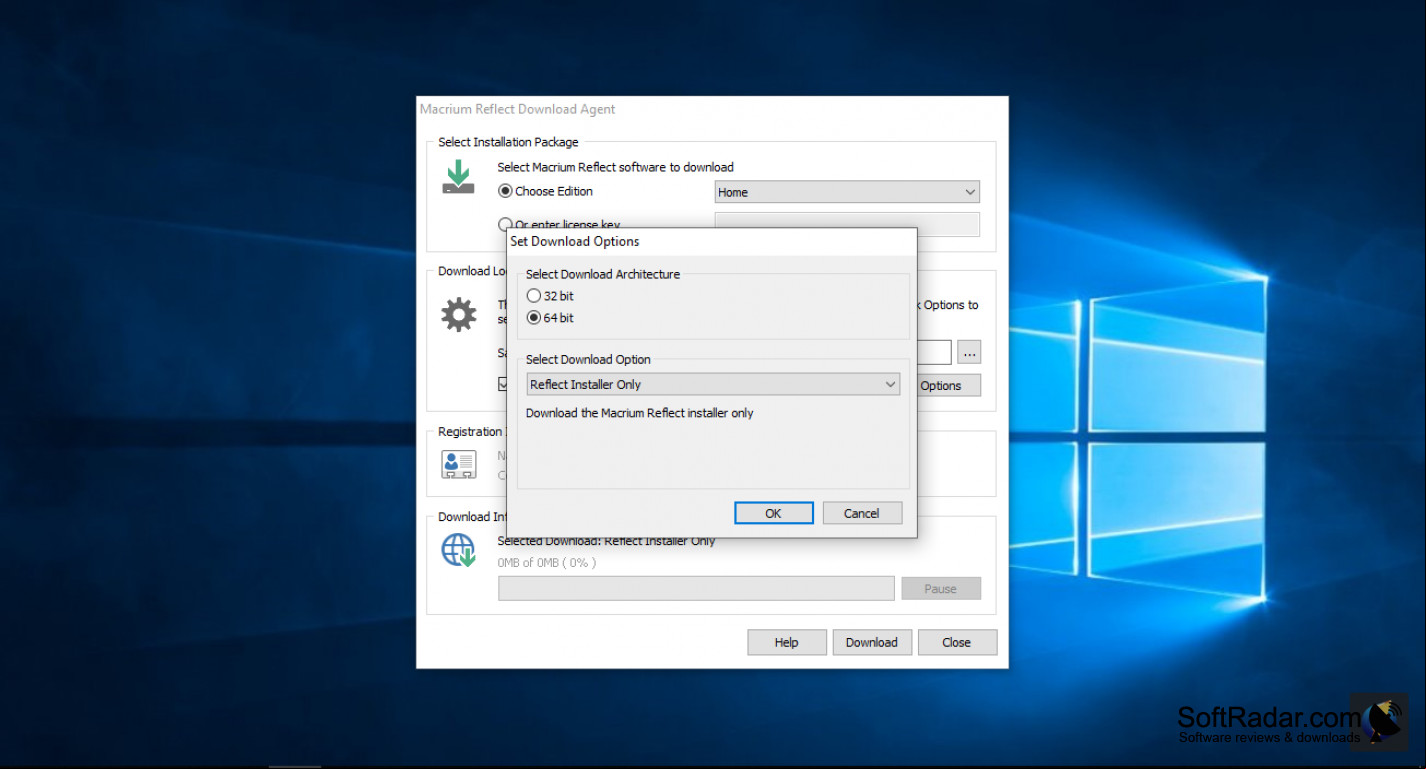Image resolution: width=1426 pixels, height=769 pixels.
Task: Select the 32 bit architecture radio button
Action: [534, 296]
